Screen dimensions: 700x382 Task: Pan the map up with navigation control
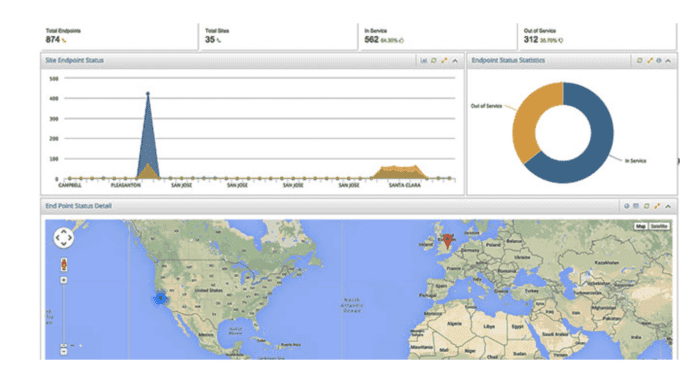64,232
